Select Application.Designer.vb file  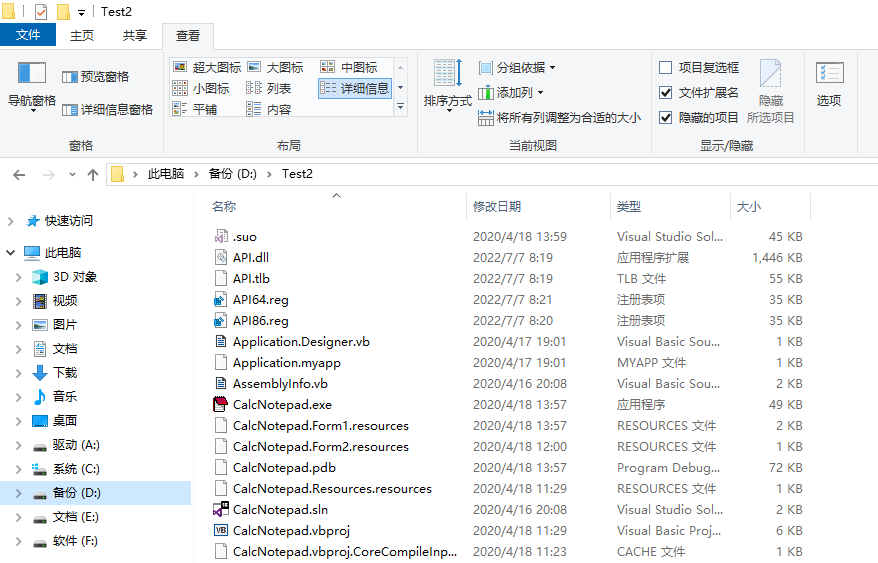click(x=301, y=342)
